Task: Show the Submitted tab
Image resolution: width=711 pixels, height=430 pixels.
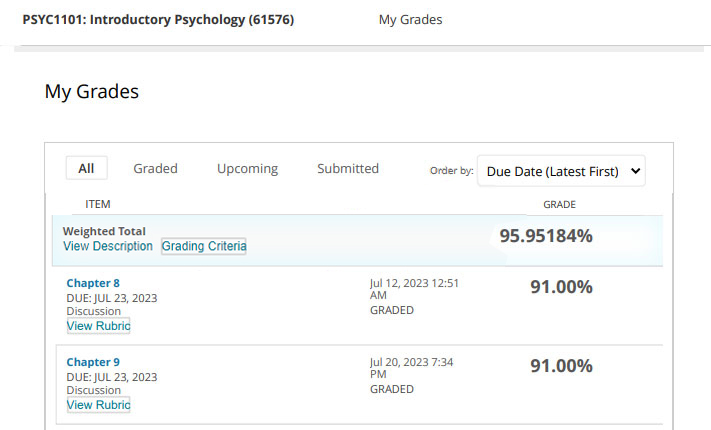Action: point(348,168)
